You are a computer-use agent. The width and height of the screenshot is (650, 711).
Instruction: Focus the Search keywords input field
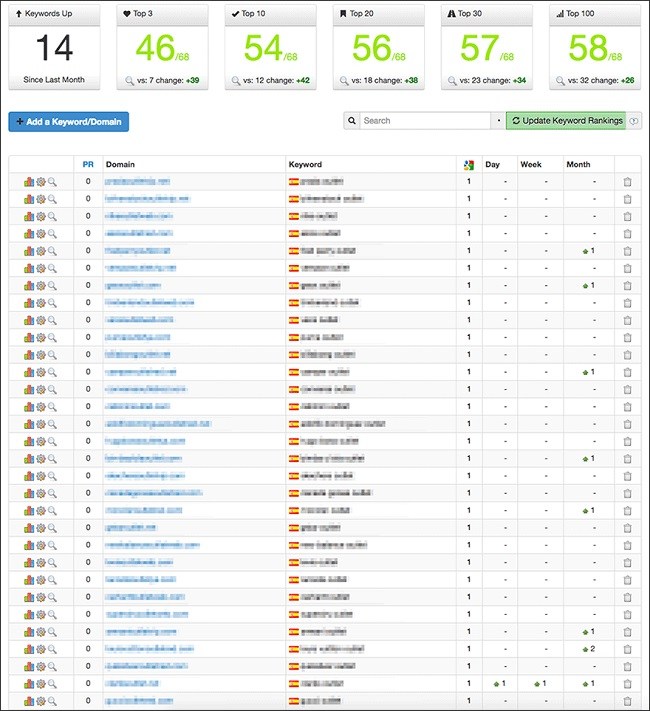click(425, 121)
